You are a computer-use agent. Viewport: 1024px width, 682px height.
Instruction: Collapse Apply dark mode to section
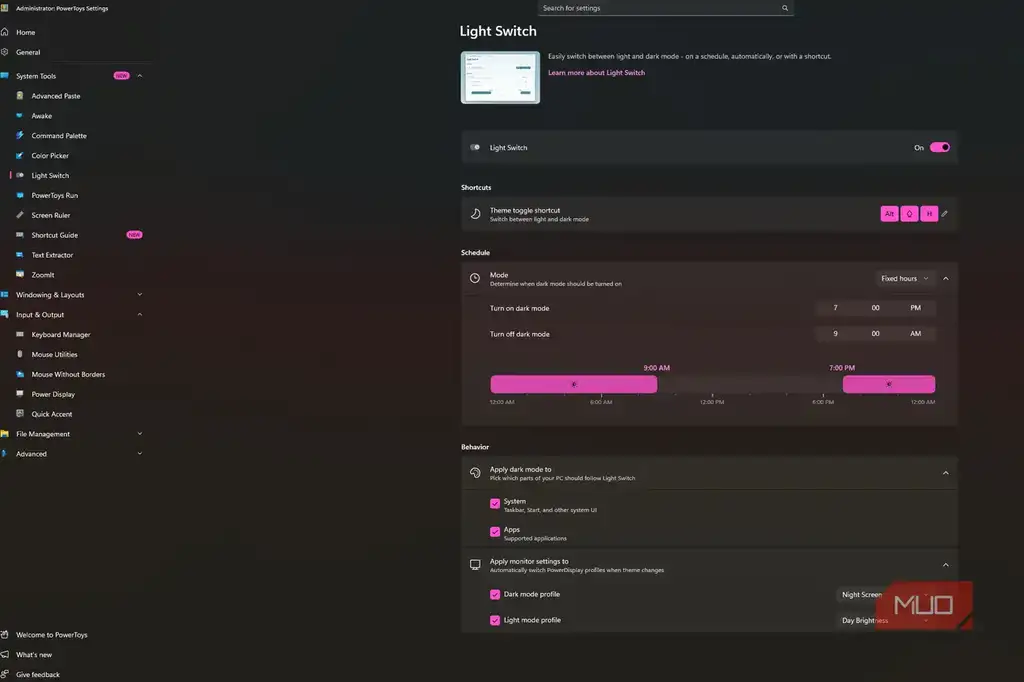point(946,473)
